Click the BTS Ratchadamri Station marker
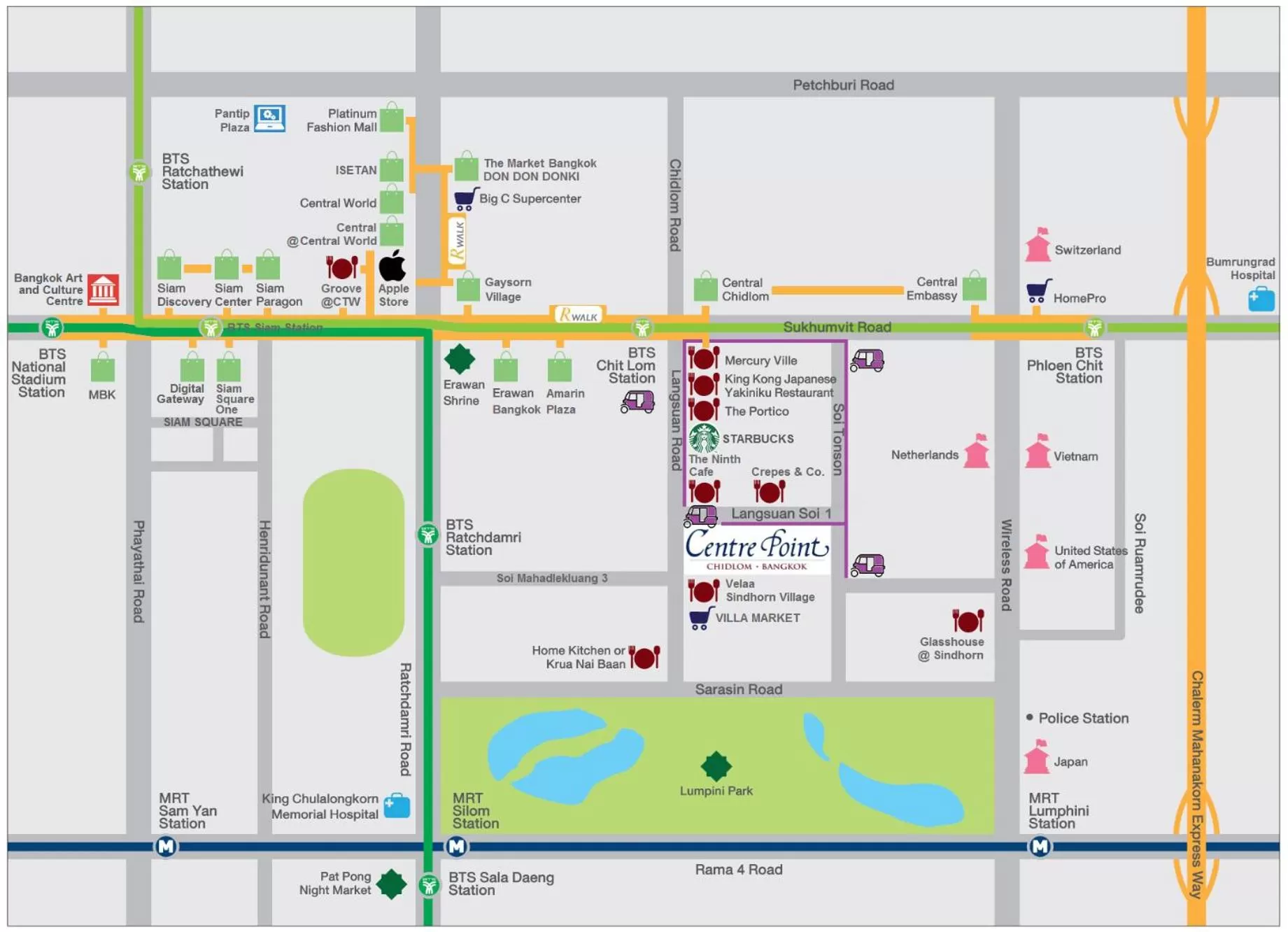 [x=427, y=535]
